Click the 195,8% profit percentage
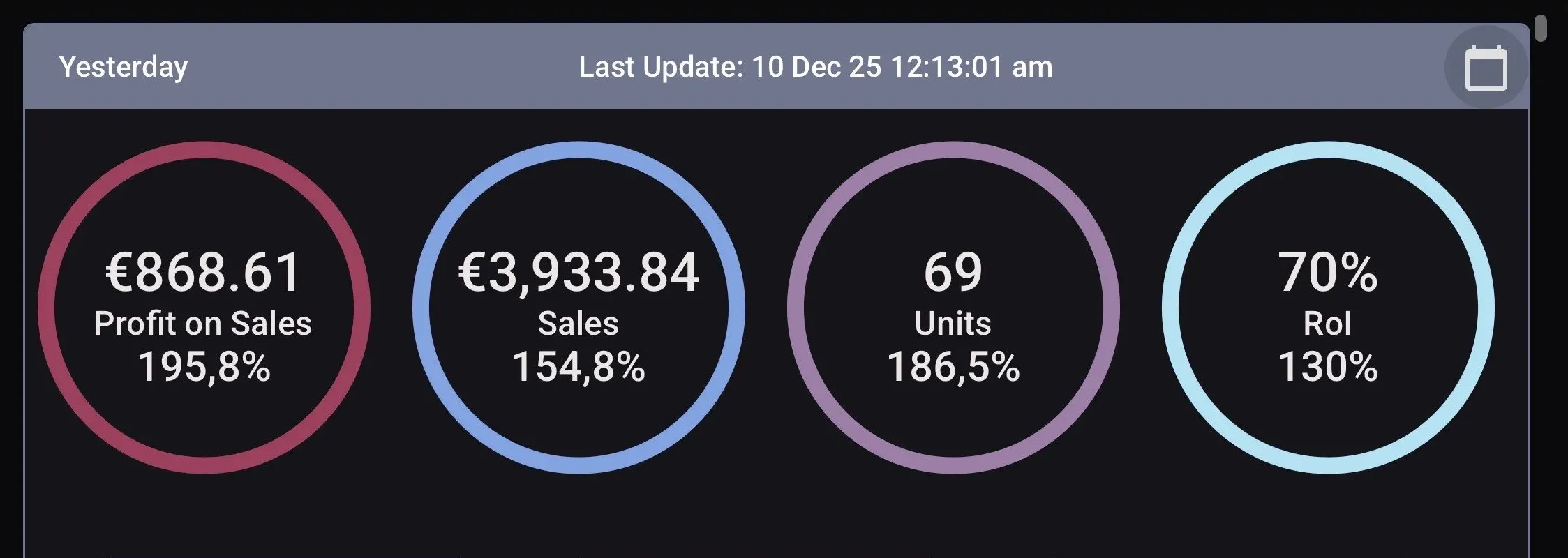The height and width of the screenshot is (558, 1568). [204, 367]
